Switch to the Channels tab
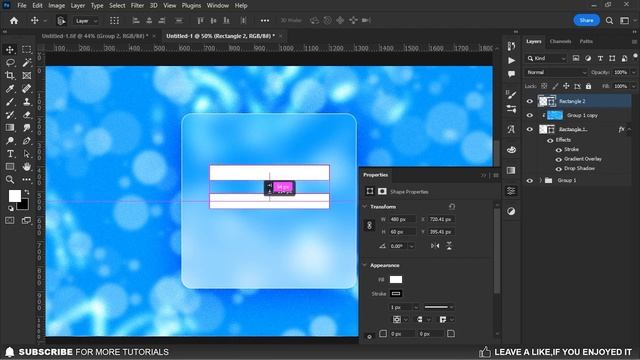The width and height of the screenshot is (640, 360). click(x=560, y=41)
